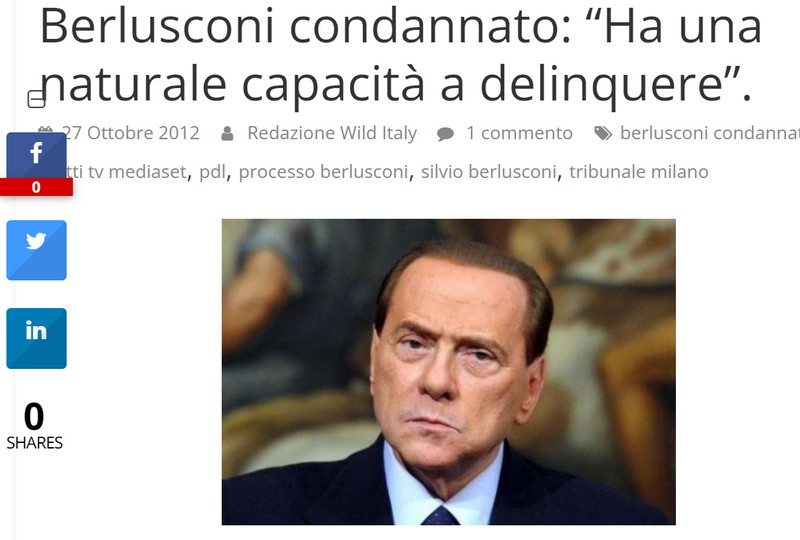800x540 pixels.
Task: Share article on Twitter
Action: click(36, 250)
